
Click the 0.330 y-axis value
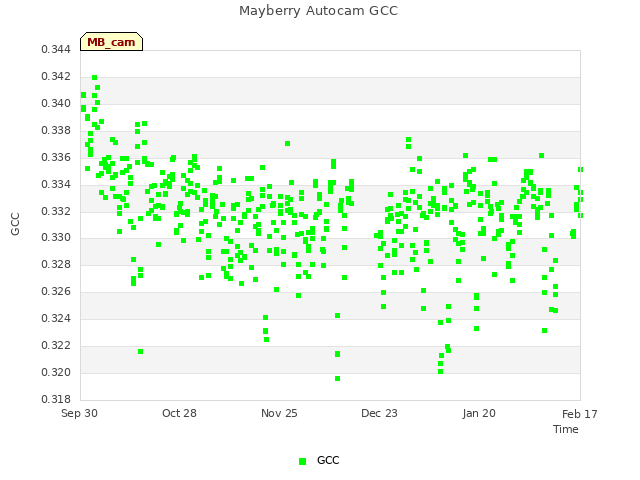click(x=56, y=238)
